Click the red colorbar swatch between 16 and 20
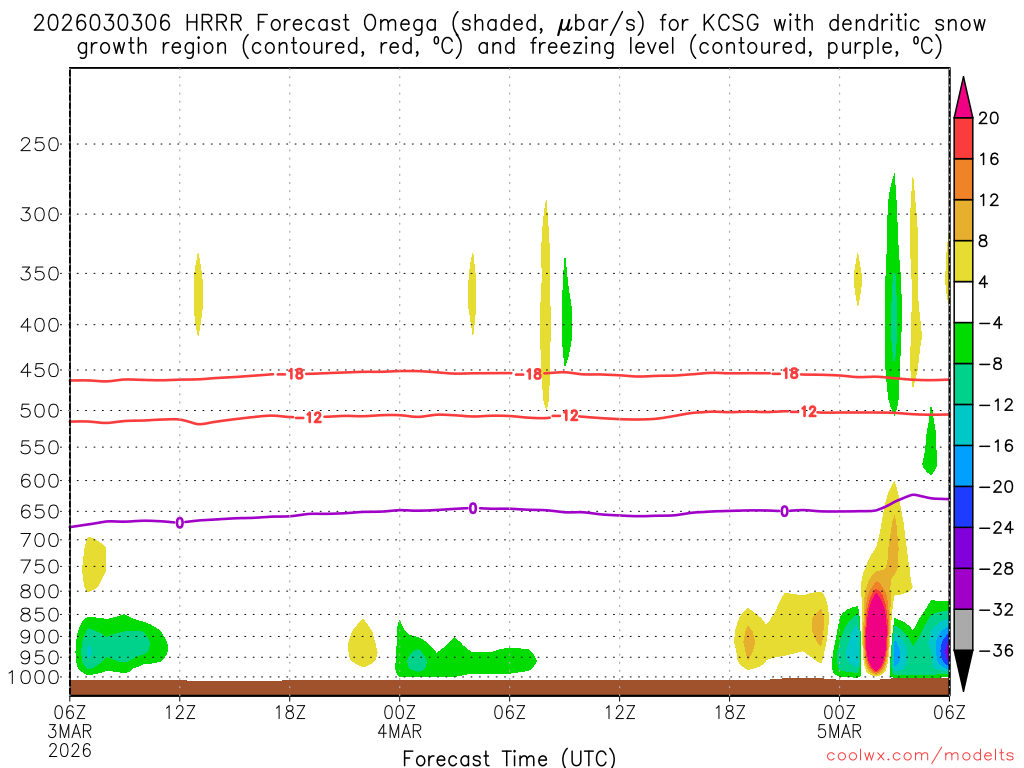This screenshot has height=768, width=1024. (963, 138)
